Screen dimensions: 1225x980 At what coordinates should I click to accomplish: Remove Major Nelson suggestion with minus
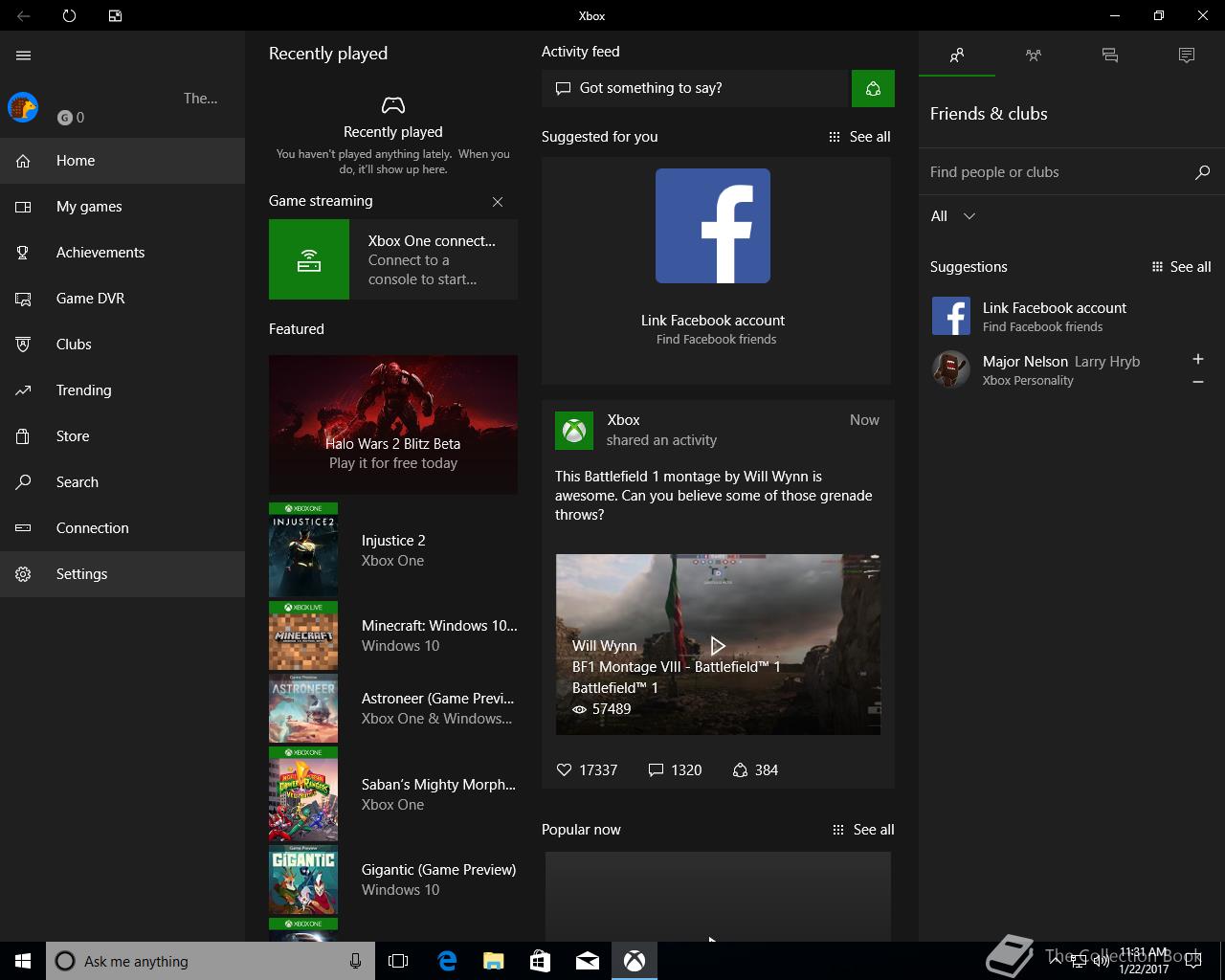point(1198,382)
